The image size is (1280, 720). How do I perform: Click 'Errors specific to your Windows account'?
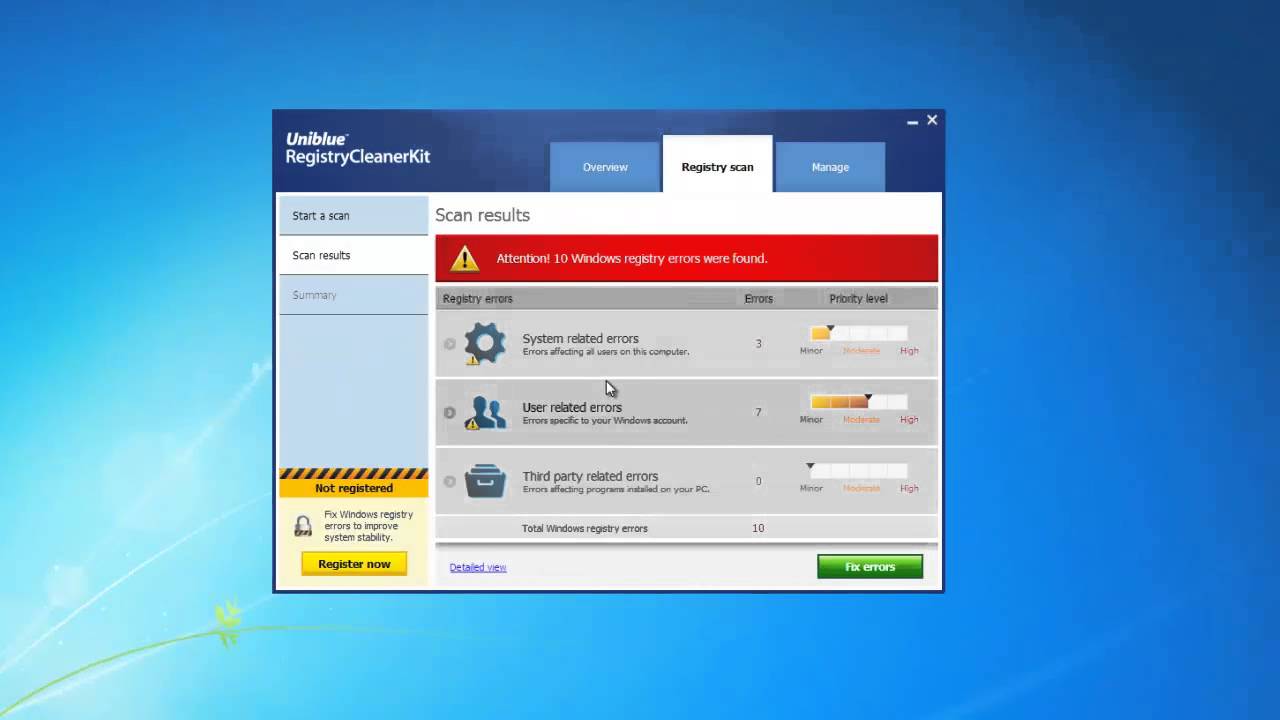(605, 421)
